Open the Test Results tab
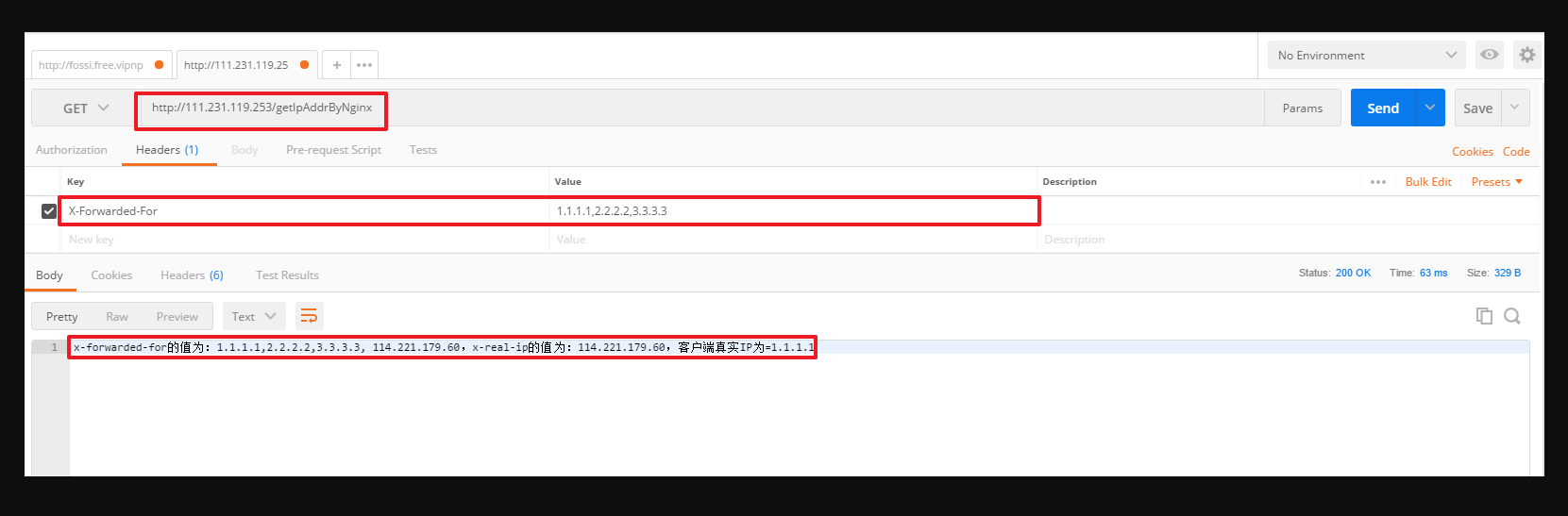The image size is (1568, 516). point(287,275)
